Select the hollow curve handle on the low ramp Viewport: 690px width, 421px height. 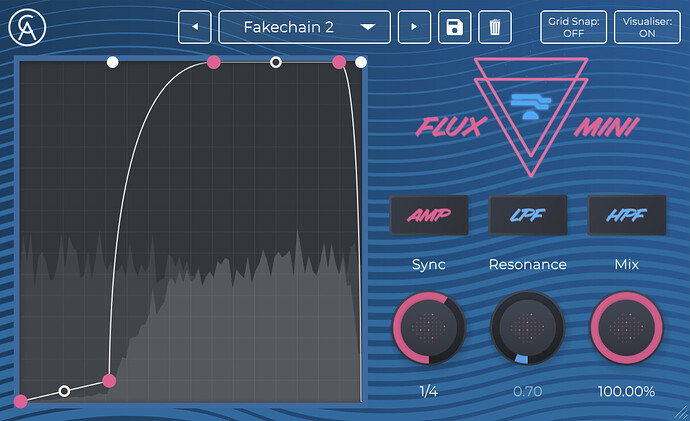tap(64, 391)
